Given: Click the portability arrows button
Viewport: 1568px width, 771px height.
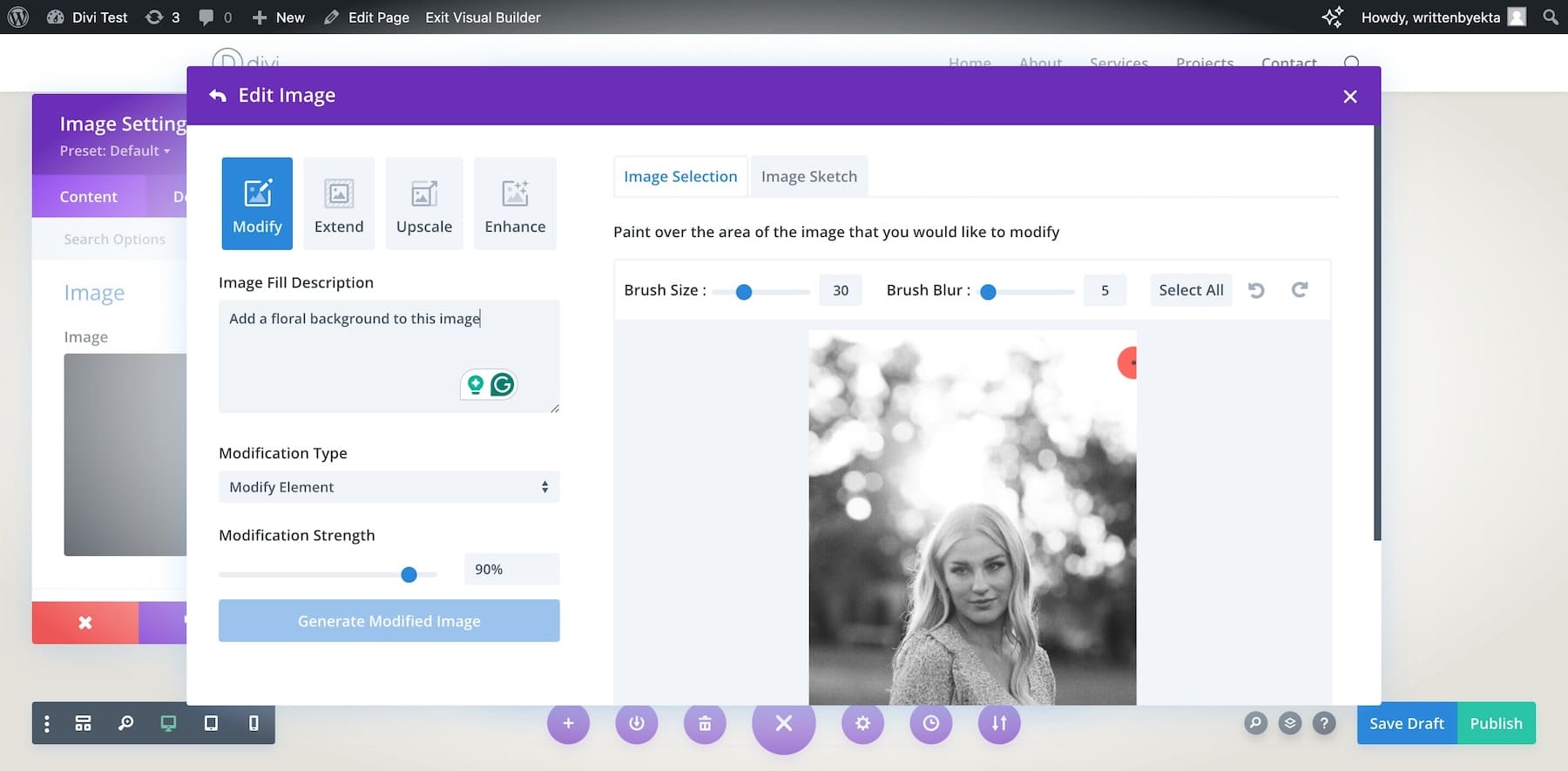Looking at the screenshot, I should (x=999, y=723).
